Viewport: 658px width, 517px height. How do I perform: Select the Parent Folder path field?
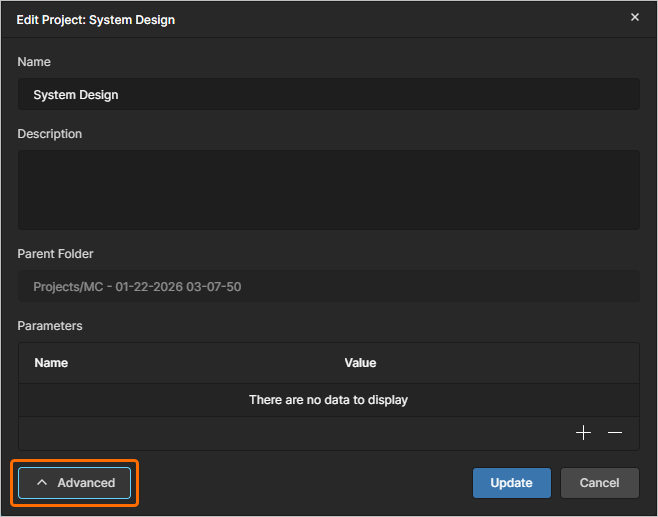coord(328,287)
